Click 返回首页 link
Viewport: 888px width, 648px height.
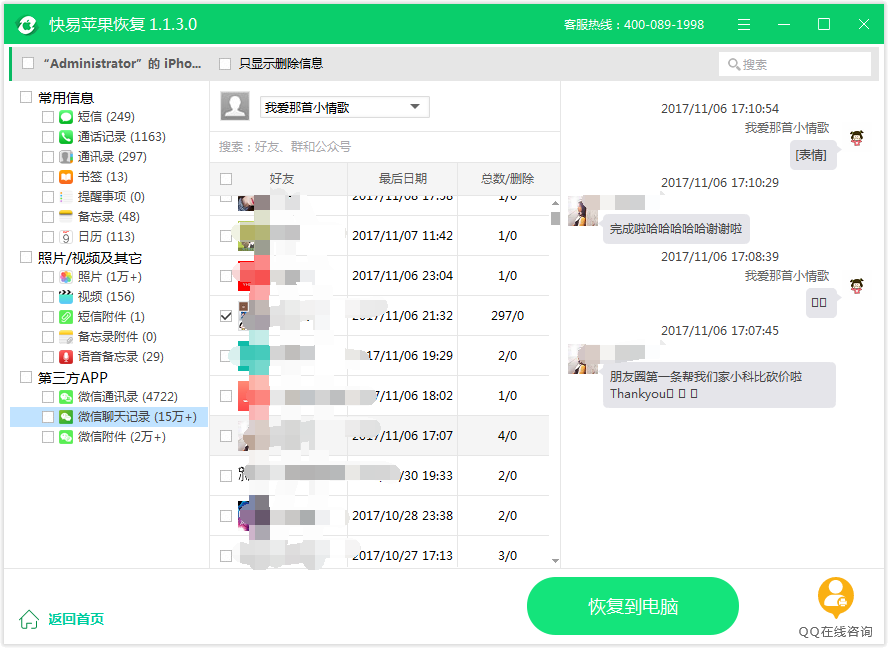[76, 619]
